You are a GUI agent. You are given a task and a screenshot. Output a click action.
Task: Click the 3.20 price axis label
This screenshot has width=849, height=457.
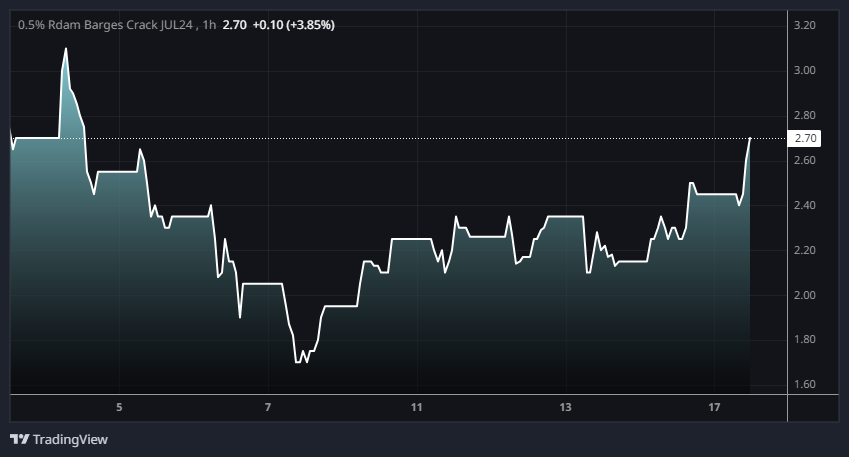pos(804,25)
